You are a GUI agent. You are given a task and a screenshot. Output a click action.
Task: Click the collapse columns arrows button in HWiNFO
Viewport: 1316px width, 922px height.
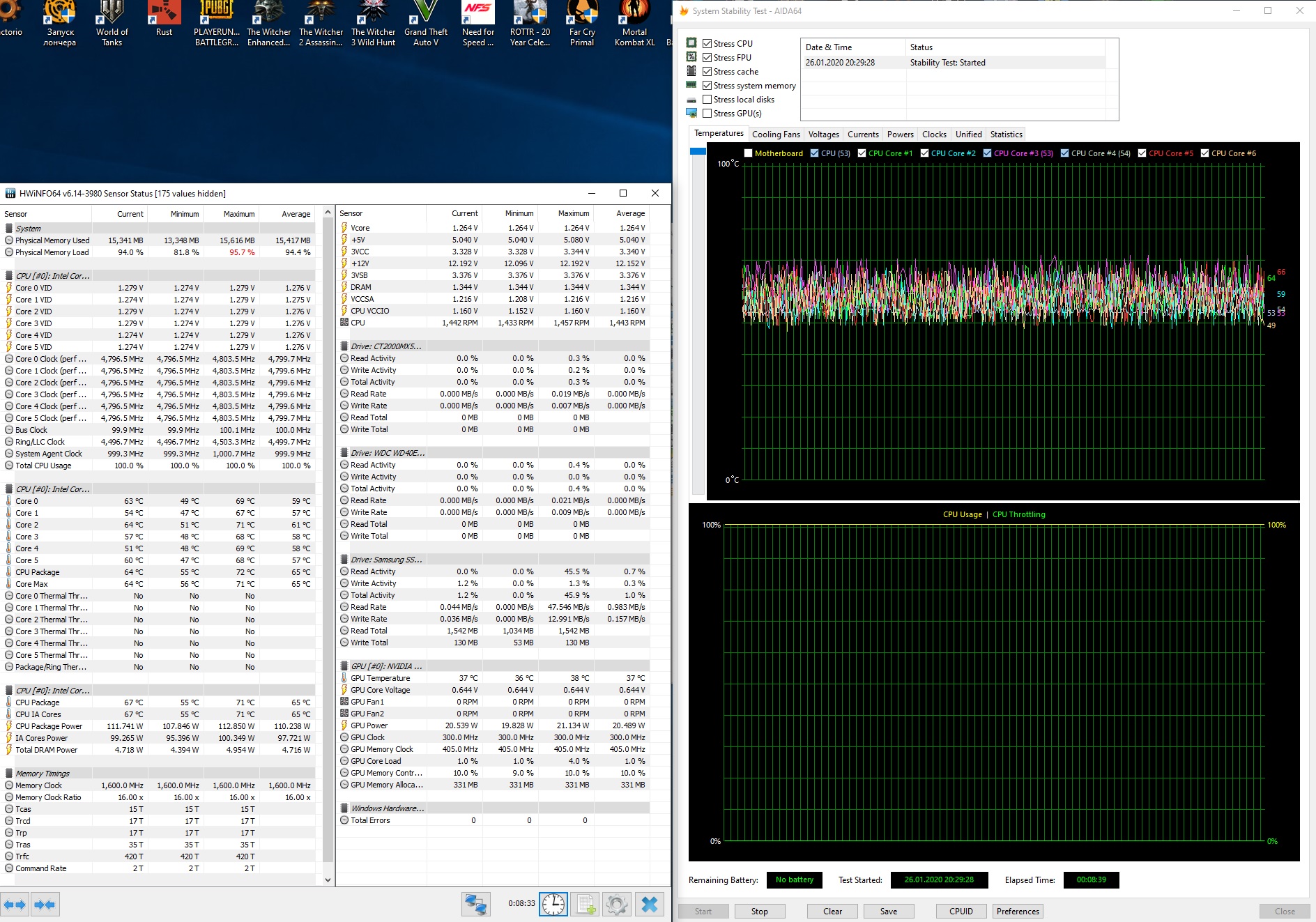point(45,905)
